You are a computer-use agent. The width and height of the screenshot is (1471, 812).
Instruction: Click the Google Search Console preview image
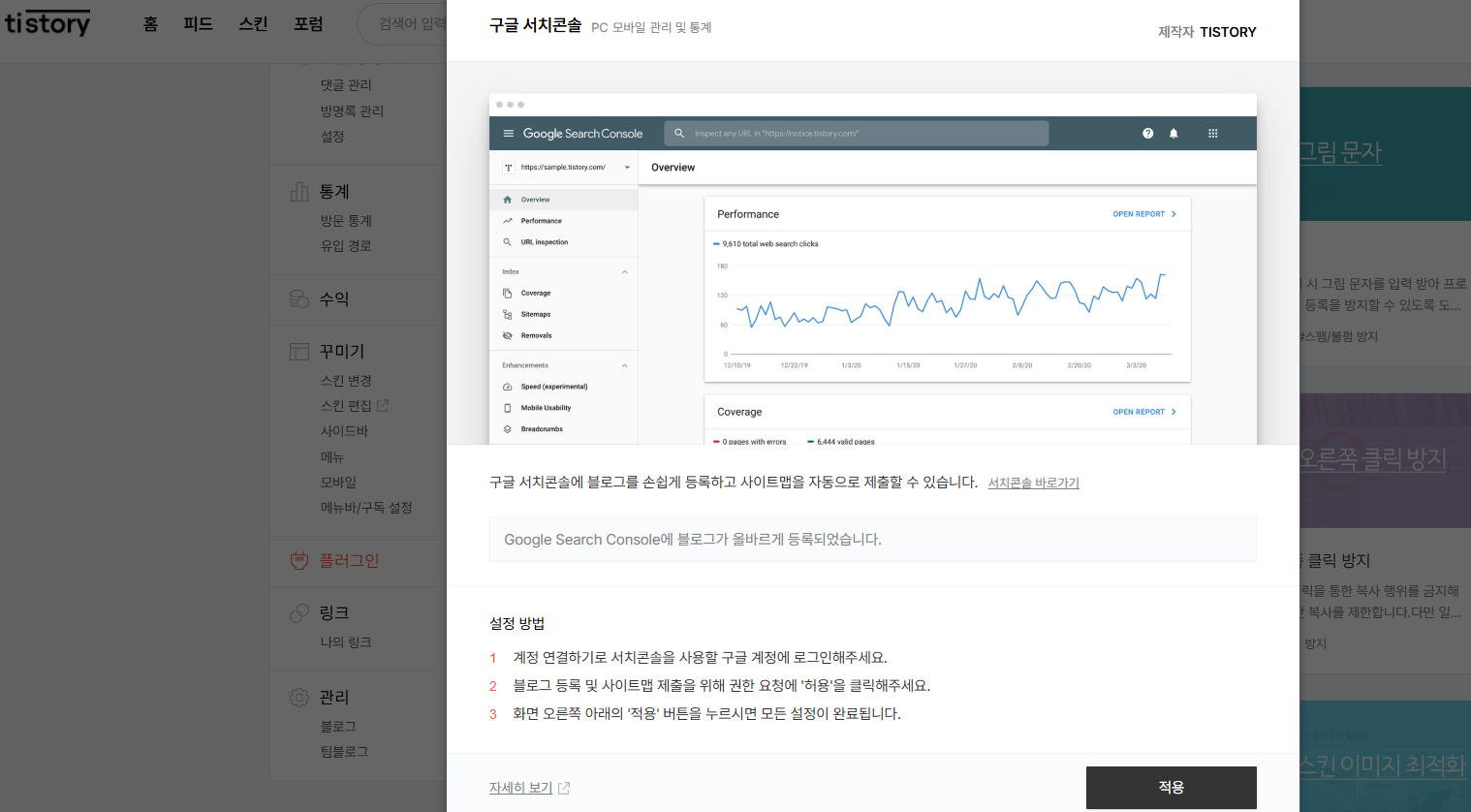click(872, 269)
